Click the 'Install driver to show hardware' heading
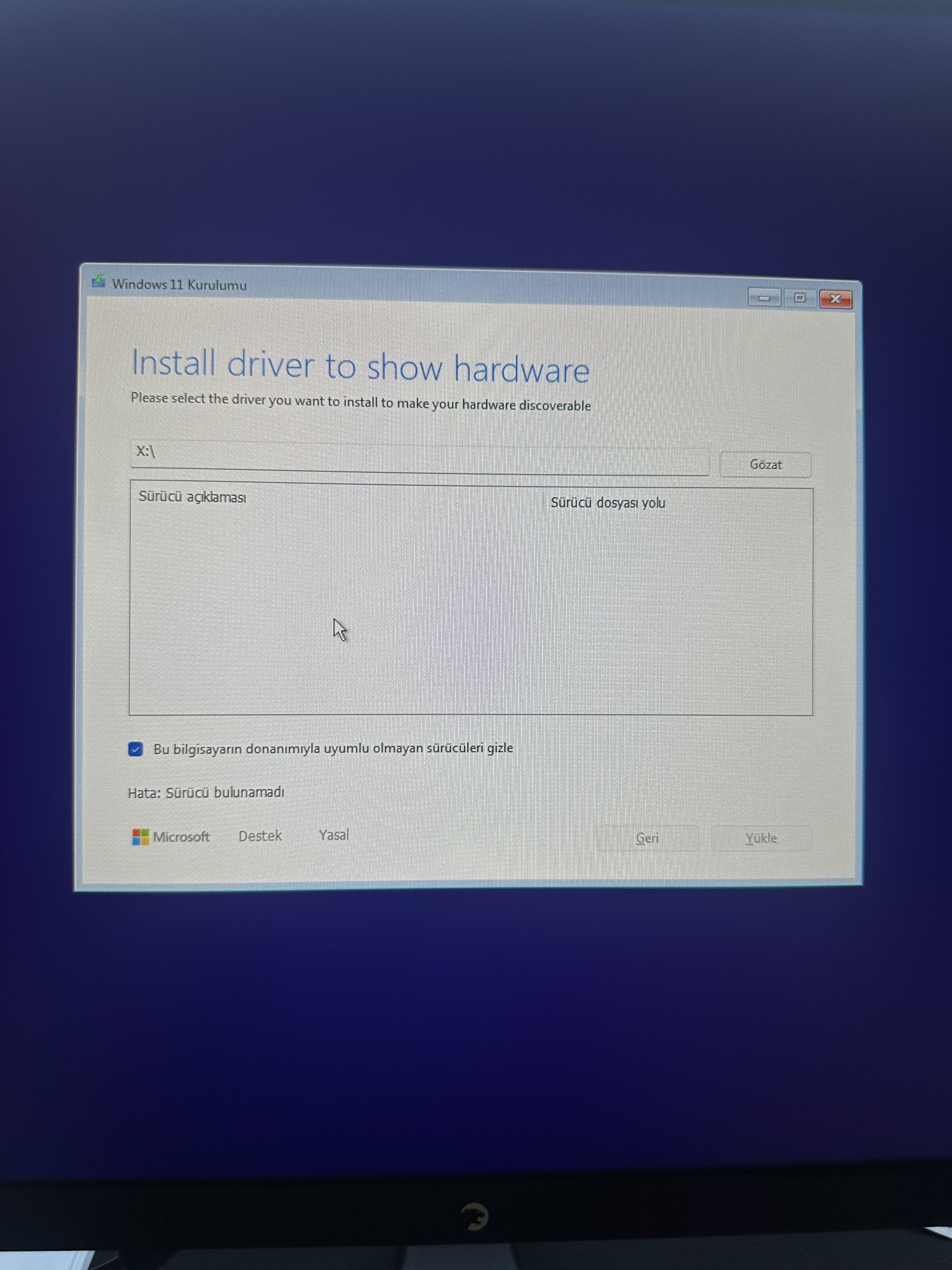 click(x=360, y=366)
